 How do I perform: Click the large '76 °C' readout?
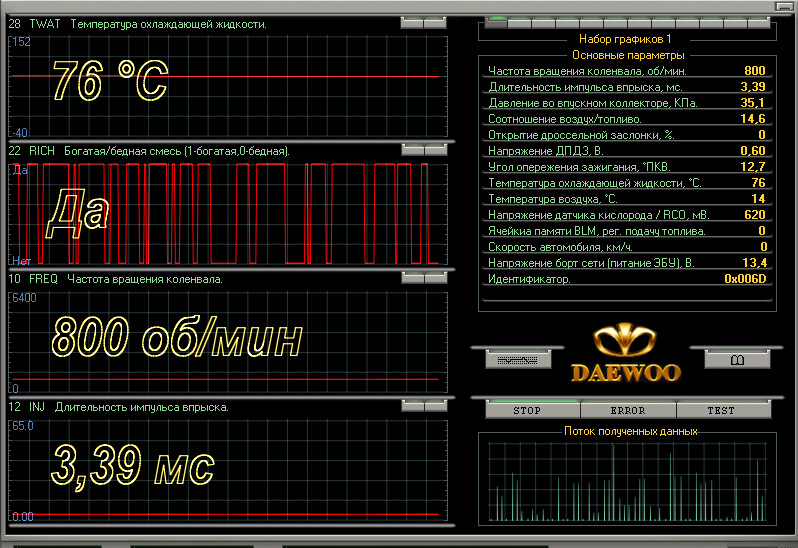click(x=110, y=80)
